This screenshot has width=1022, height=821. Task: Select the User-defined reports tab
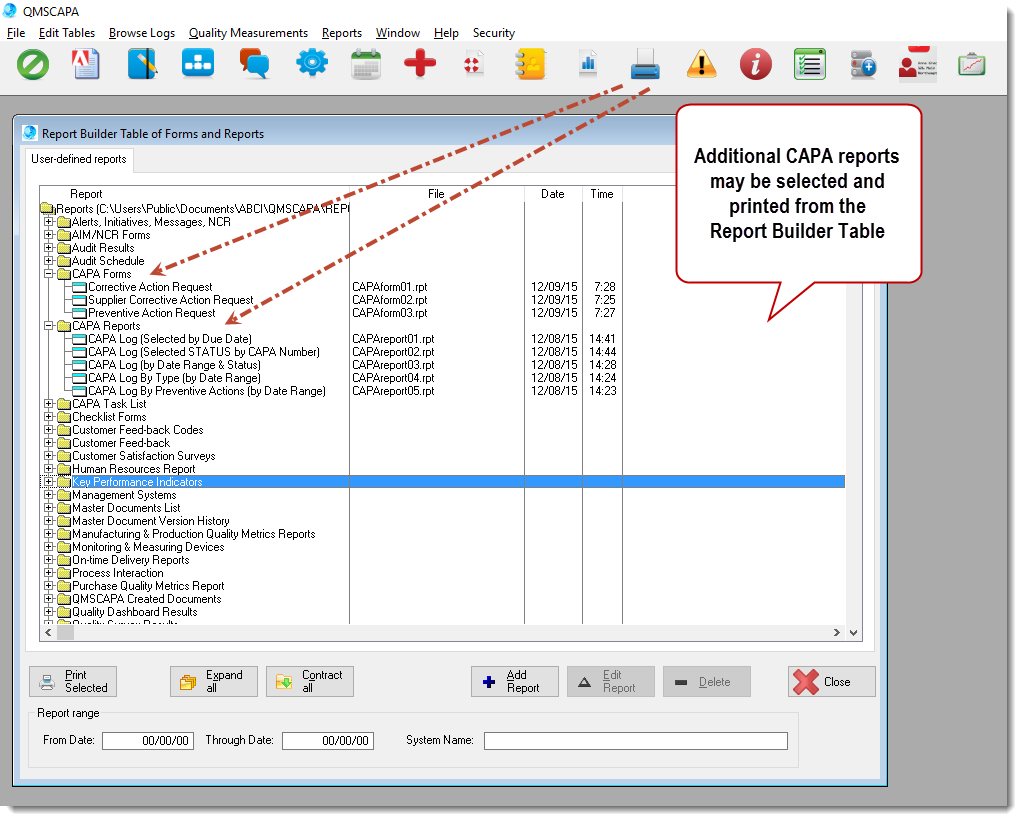click(79, 159)
